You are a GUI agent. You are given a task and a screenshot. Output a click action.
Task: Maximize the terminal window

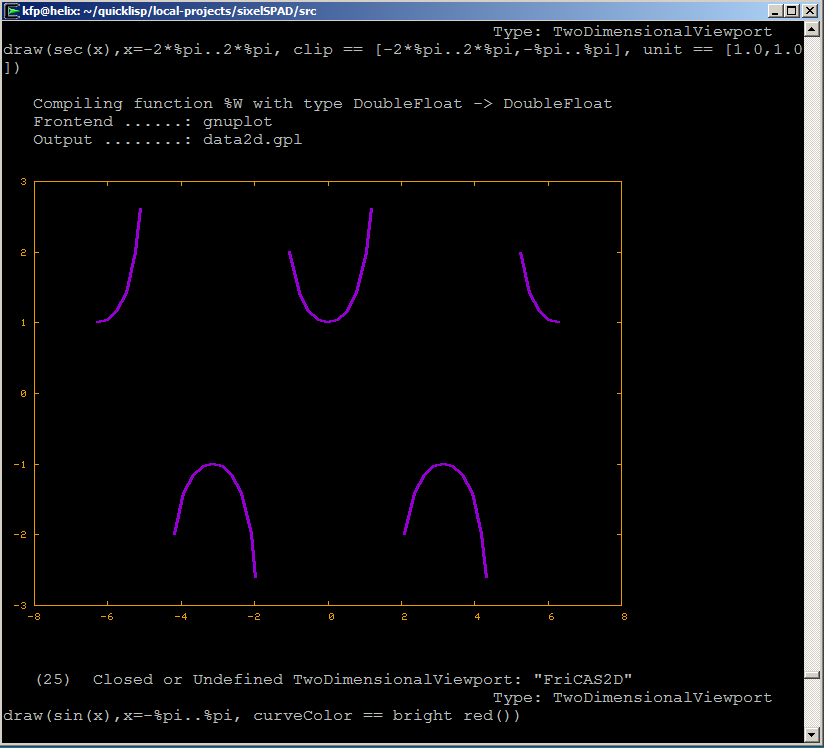coord(791,11)
